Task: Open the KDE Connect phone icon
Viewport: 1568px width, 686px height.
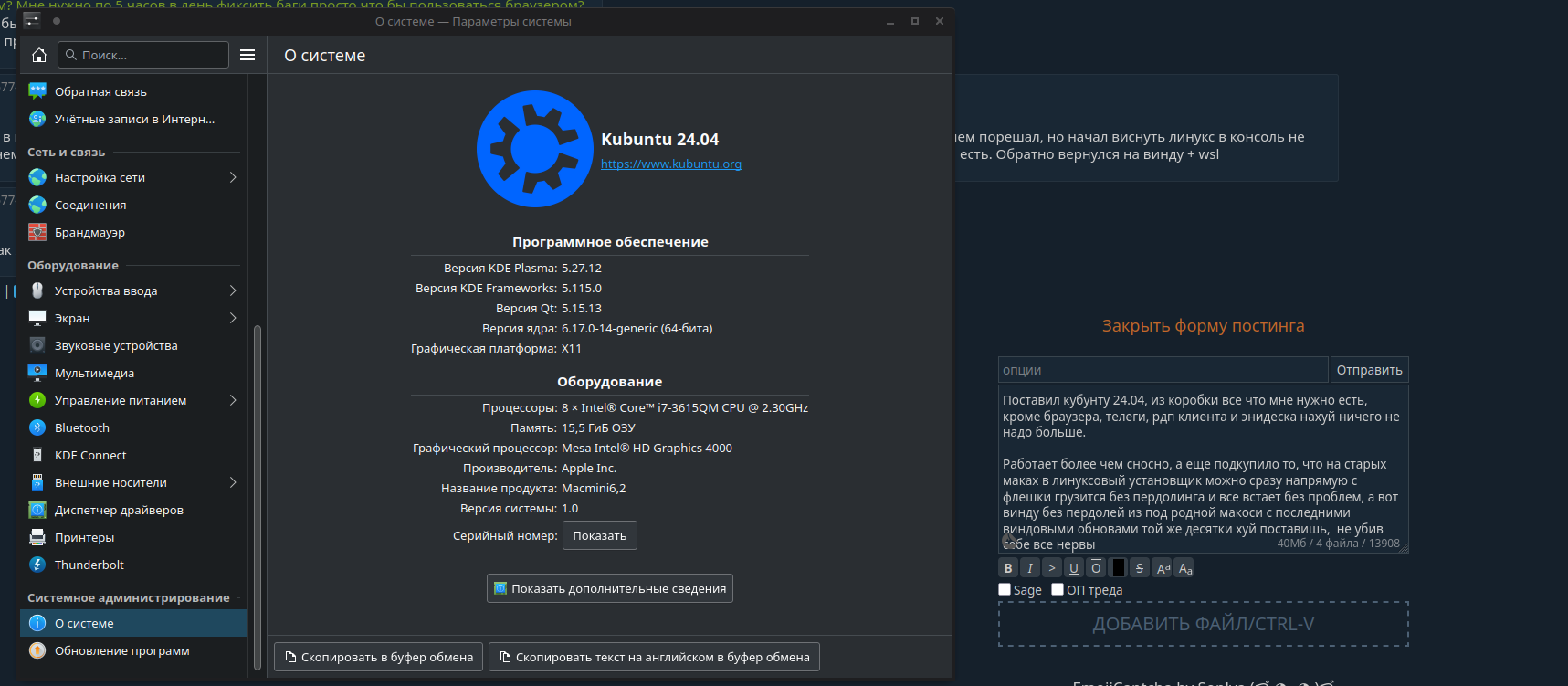Action: click(x=37, y=455)
